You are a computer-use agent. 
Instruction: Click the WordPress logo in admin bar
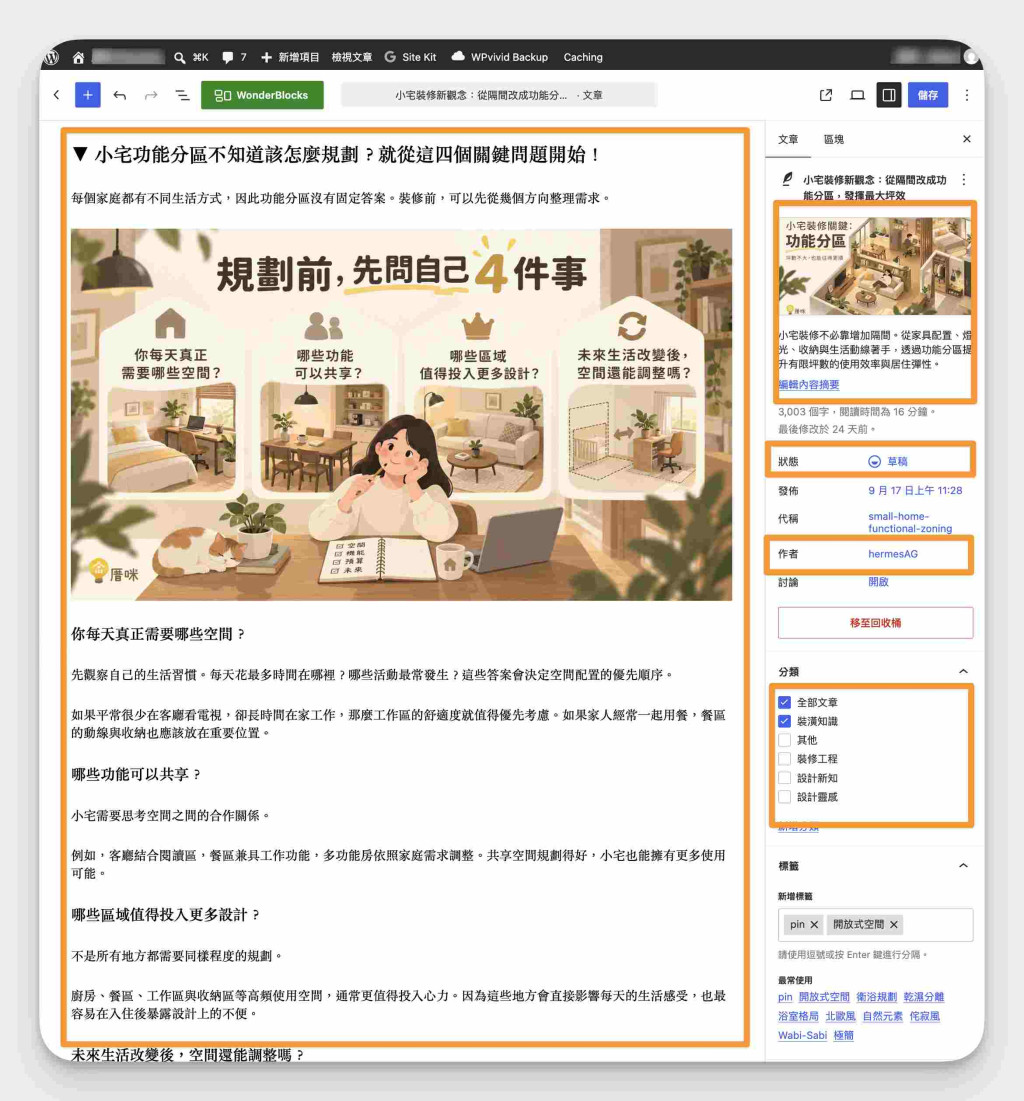click(52, 58)
